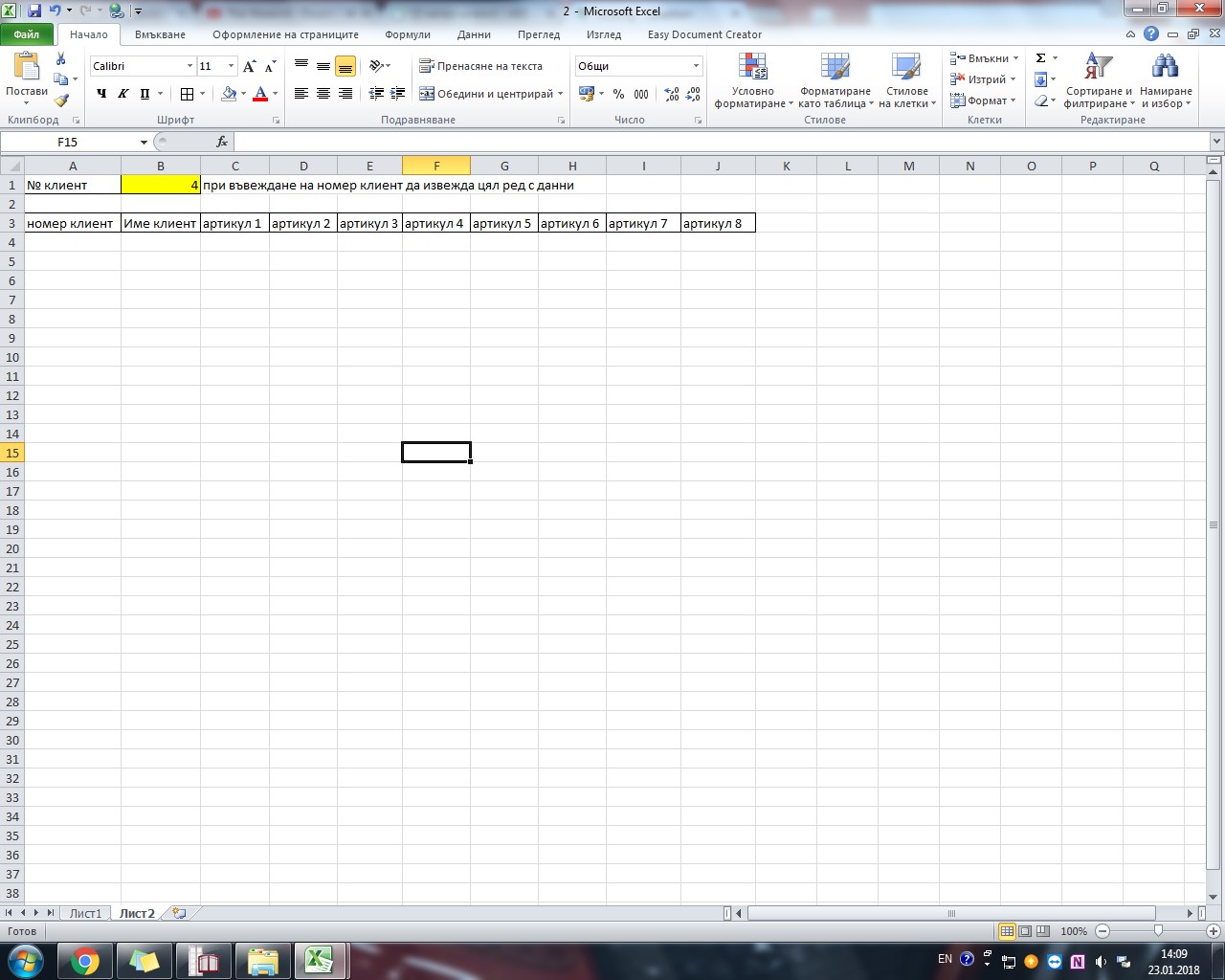The width and height of the screenshot is (1225, 980).
Task: Click the Постави paste icon
Action: tap(27, 67)
